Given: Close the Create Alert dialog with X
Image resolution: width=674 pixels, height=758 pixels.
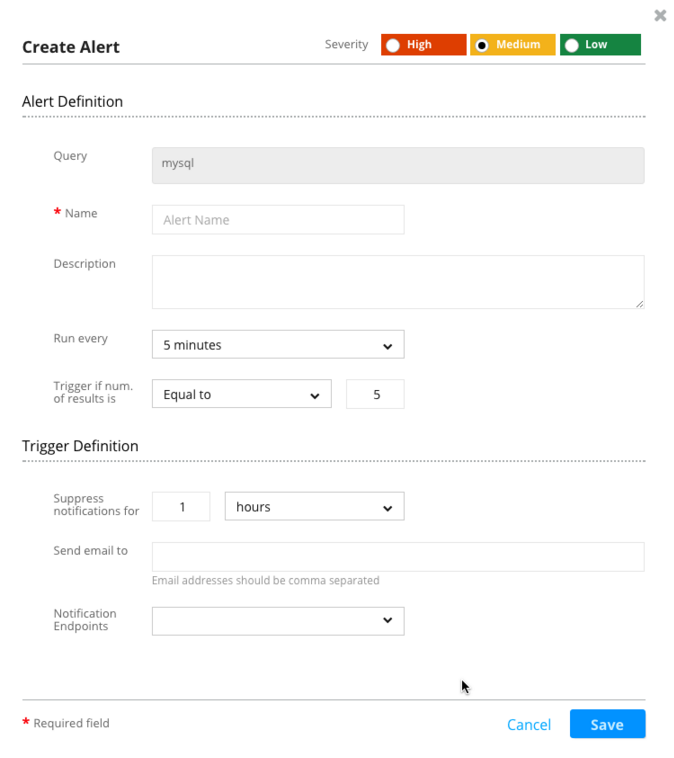Looking at the screenshot, I should [659, 16].
